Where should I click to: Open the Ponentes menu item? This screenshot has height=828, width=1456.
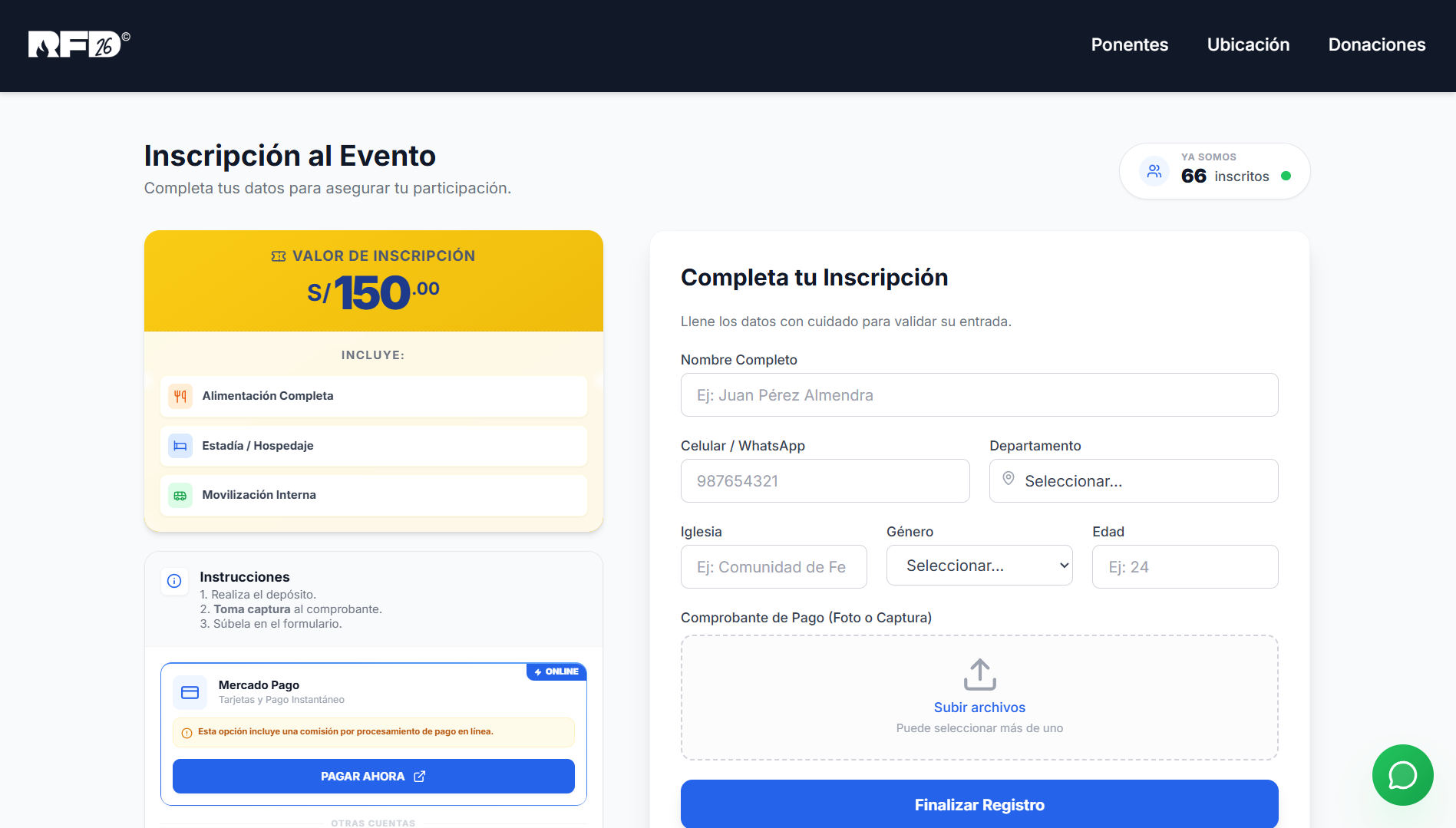[1129, 45]
